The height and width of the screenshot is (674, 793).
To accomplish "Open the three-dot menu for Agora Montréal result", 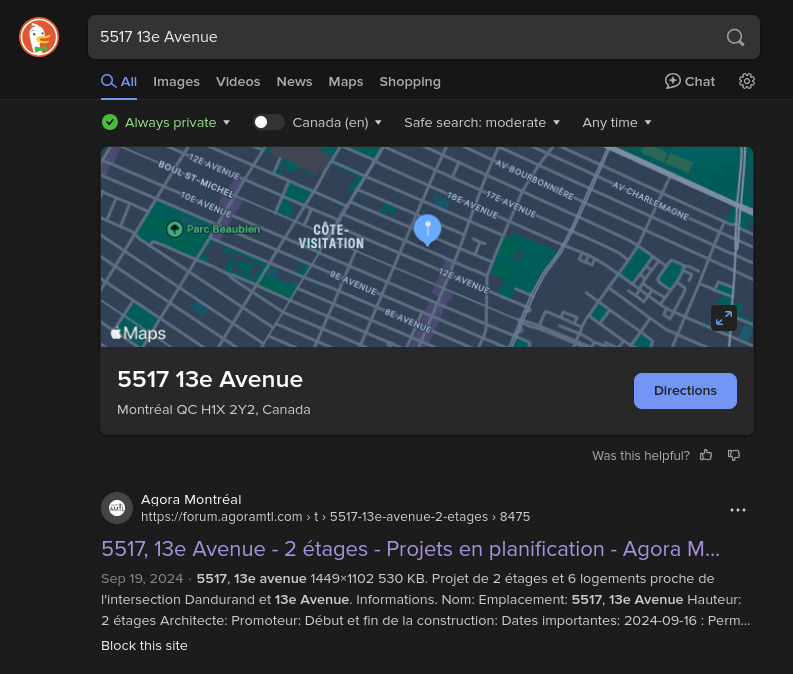I will click(737, 510).
